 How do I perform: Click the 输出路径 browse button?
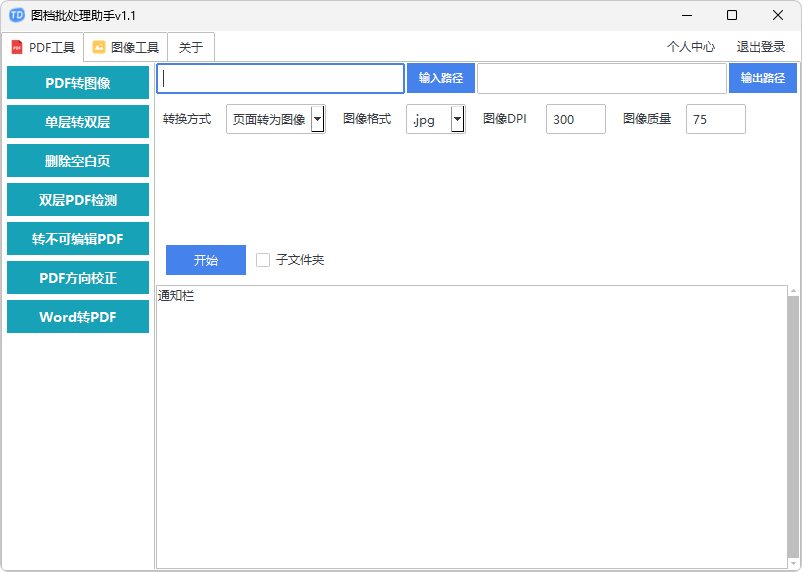click(x=762, y=78)
